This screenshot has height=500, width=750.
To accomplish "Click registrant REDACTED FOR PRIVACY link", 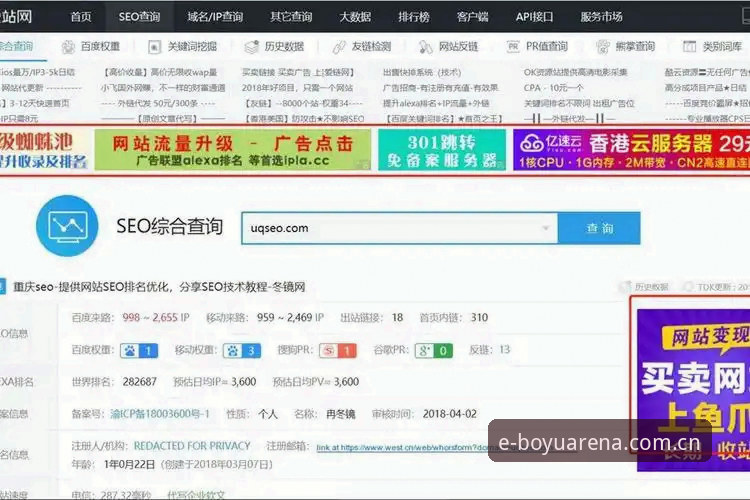I will click(x=192, y=446).
